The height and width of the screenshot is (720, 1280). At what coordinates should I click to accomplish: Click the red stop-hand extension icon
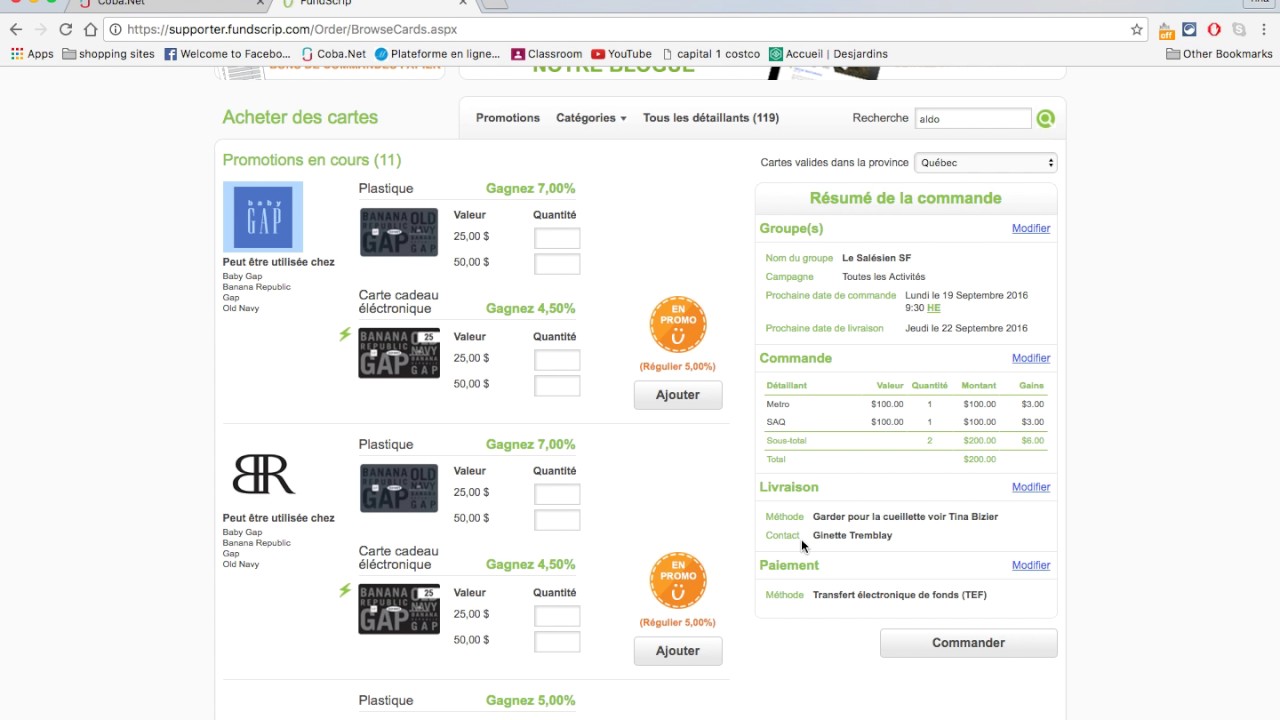(1214, 30)
